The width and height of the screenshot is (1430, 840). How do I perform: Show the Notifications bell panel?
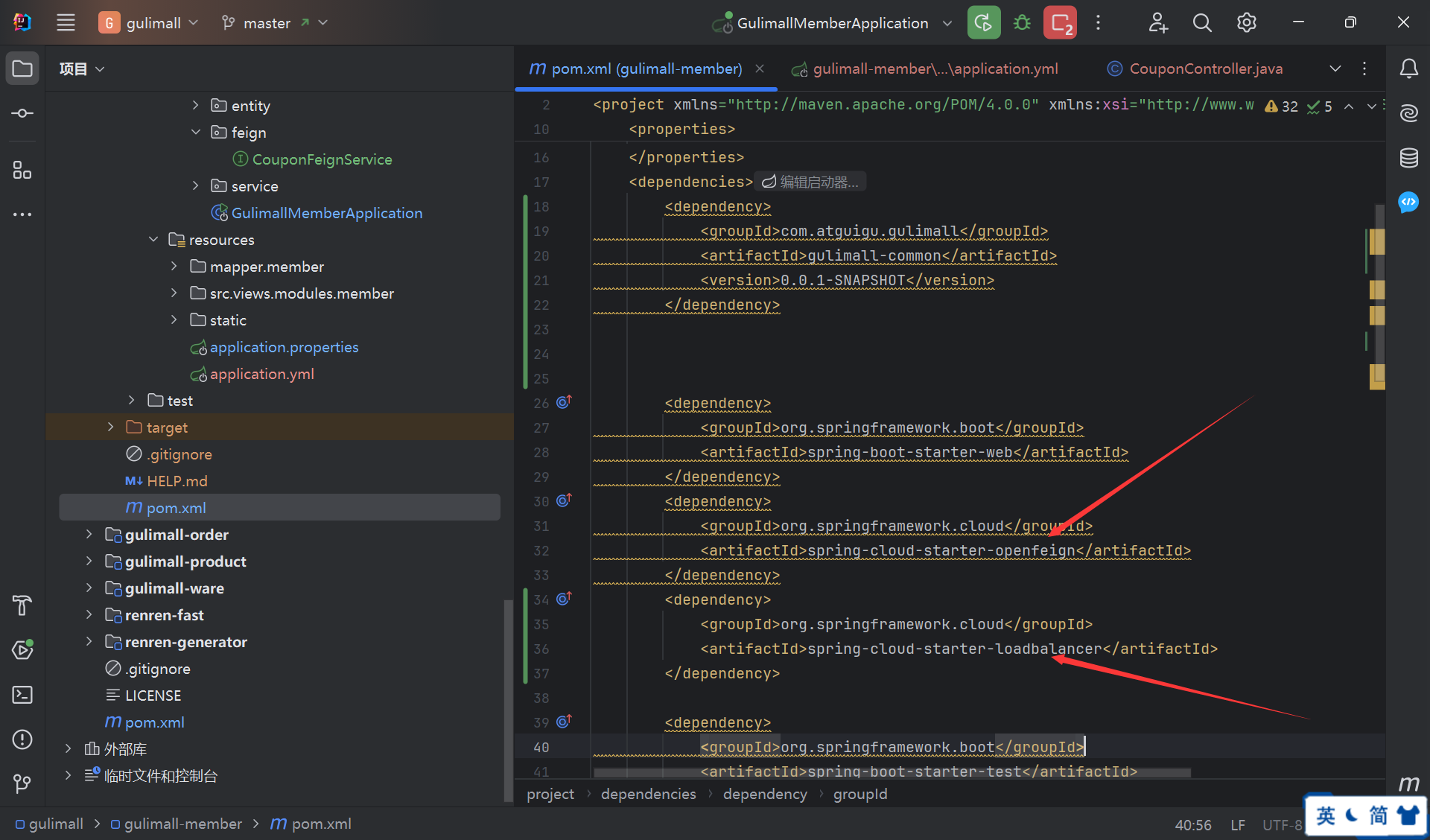1408,69
